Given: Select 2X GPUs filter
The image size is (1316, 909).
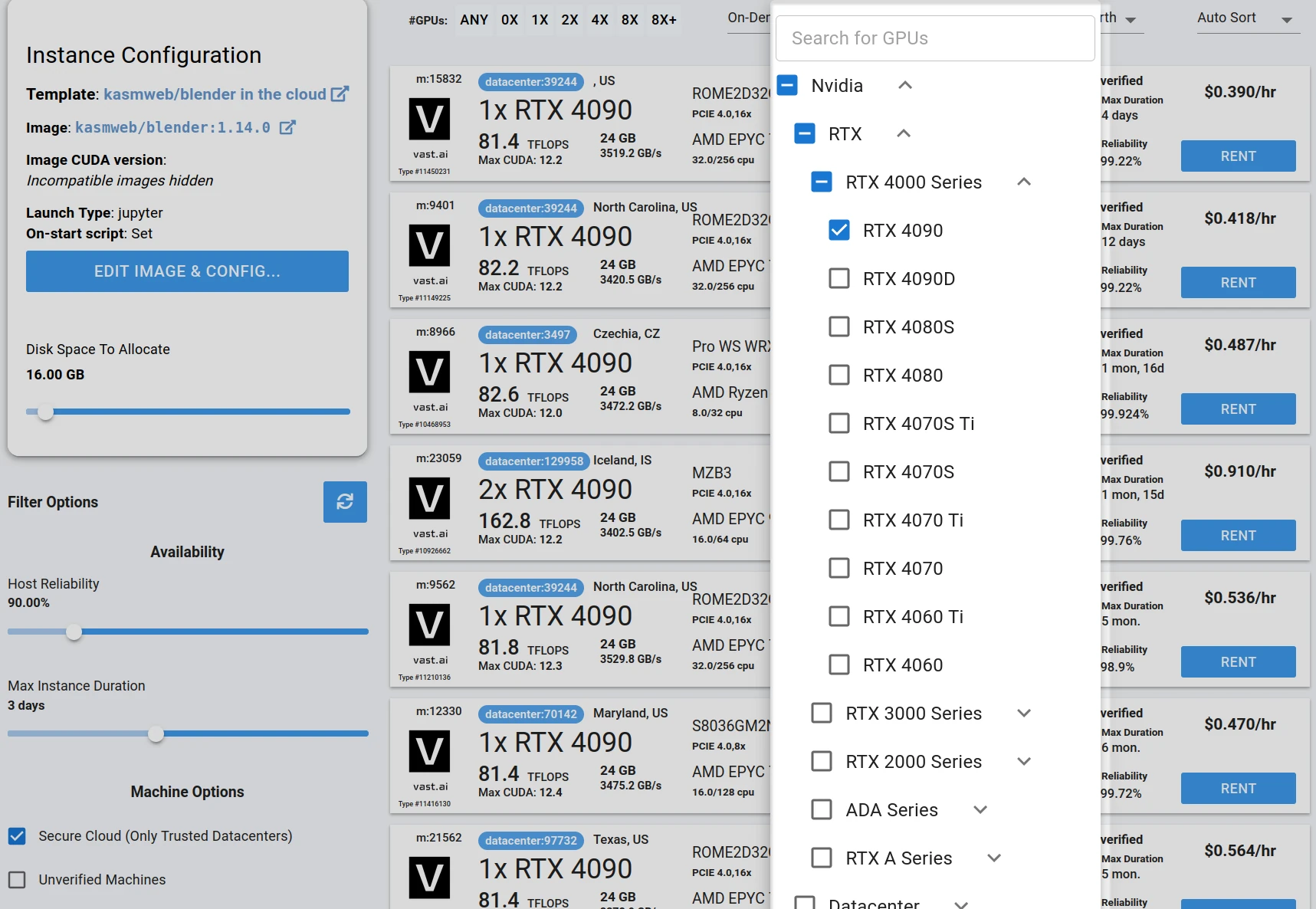Looking at the screenshot, I should [x=569, y=20].
